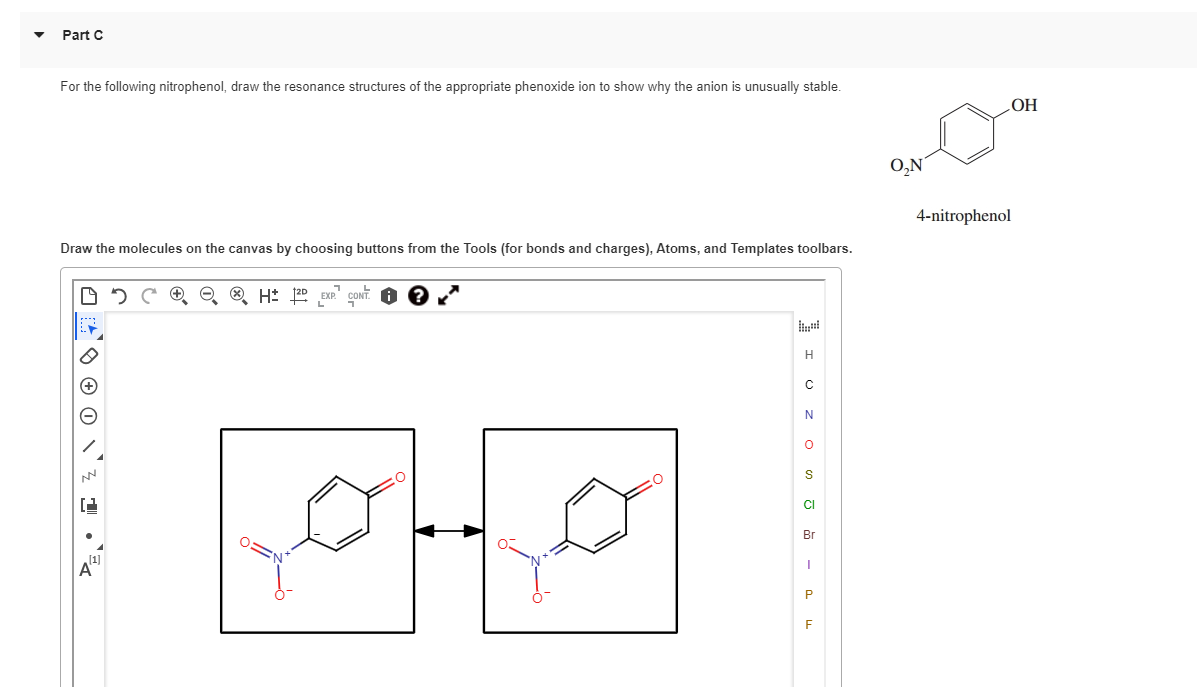This screenshot has width=1197, height=687.
Task: Toggle implicit hydrogens with H± tool
Action: click(x=265, y=295)
